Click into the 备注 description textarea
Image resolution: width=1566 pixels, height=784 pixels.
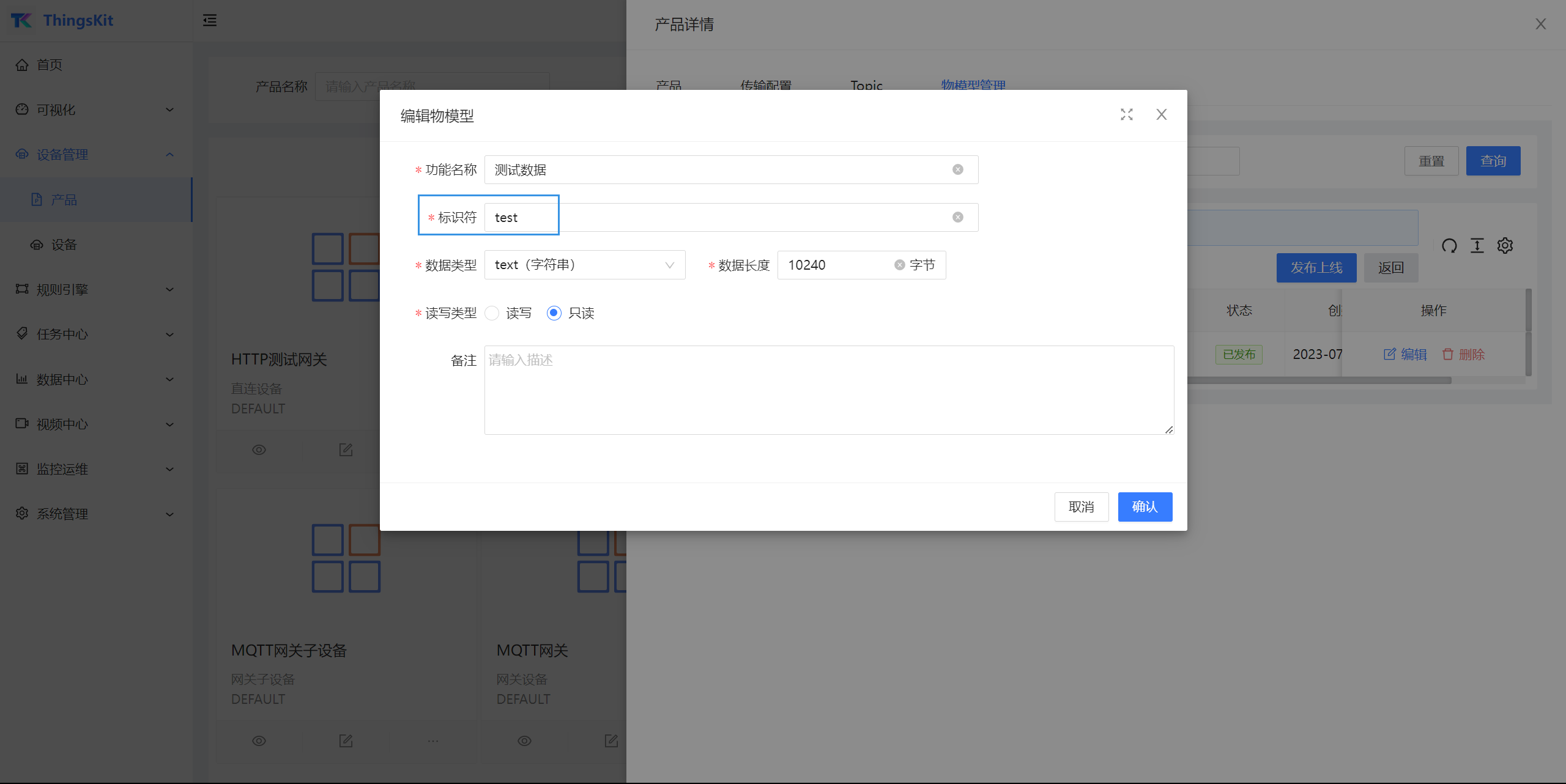pyautogui.click(x=828, y=390)
